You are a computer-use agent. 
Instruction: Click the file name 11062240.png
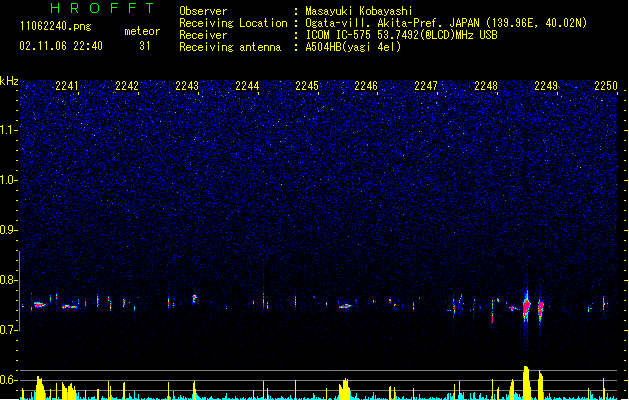[56, 26]
